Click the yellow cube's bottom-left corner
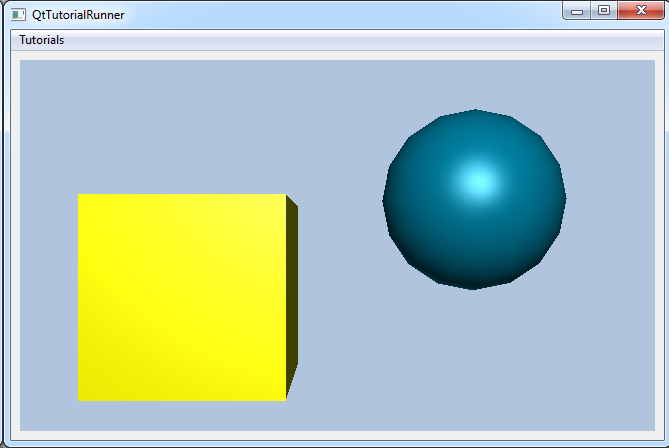Screen dimensions: 669x448 80,399
